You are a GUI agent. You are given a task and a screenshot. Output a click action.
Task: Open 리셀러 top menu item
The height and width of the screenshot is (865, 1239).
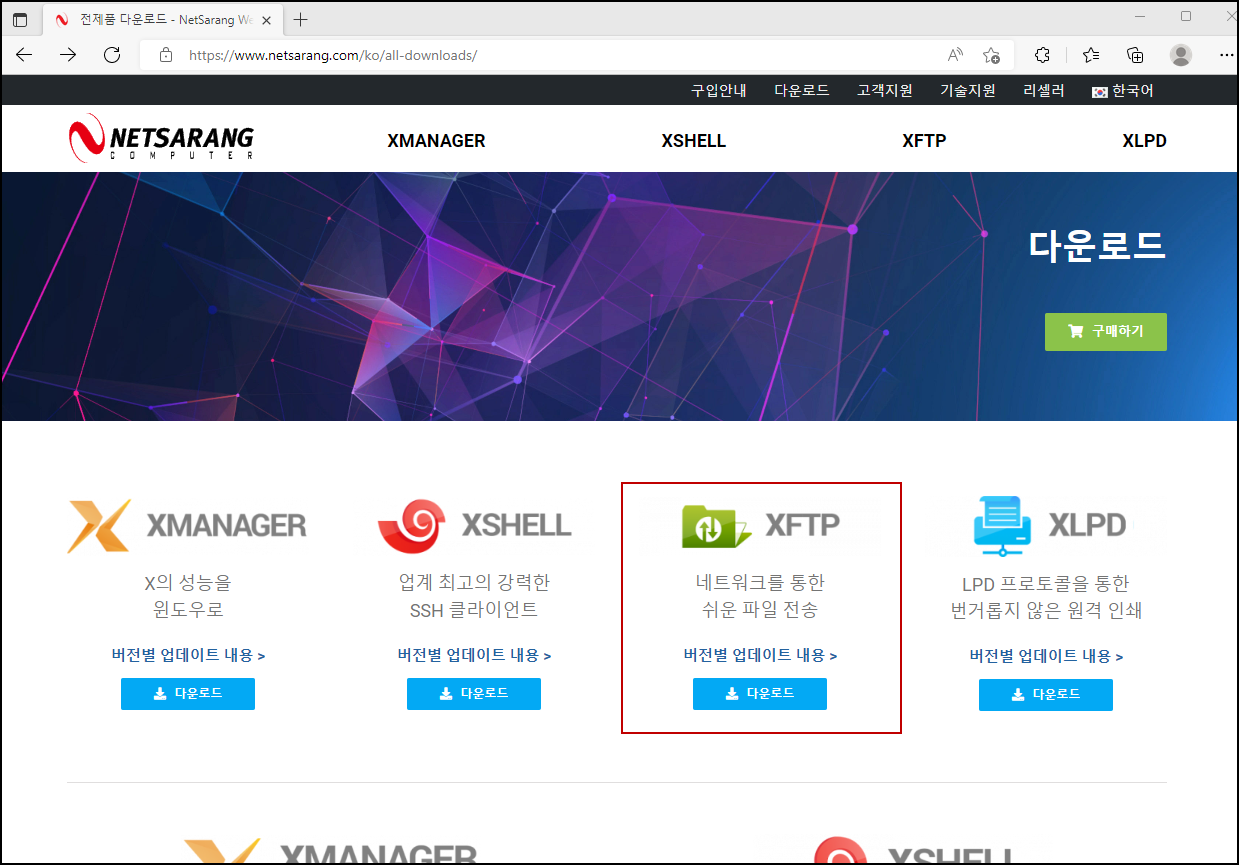coord(1044,90)
